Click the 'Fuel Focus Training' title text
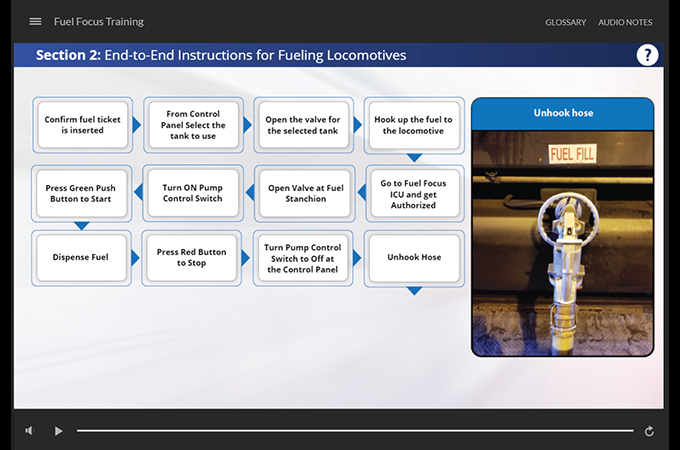This screenshot has width=680, height=450. 99,22
